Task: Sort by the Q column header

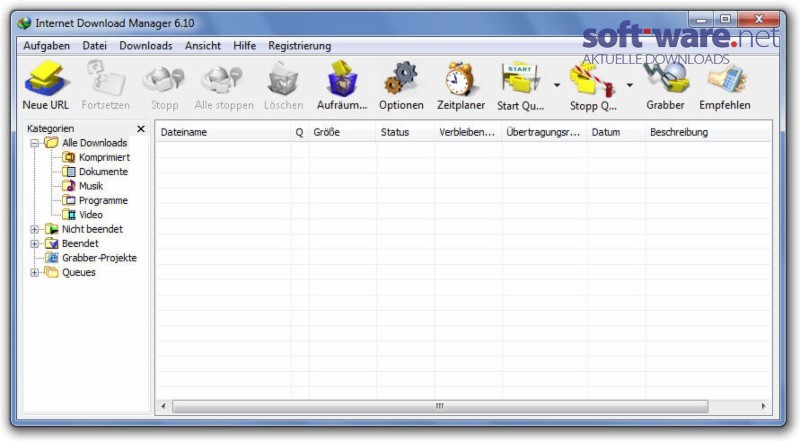Action: [299, 132]
